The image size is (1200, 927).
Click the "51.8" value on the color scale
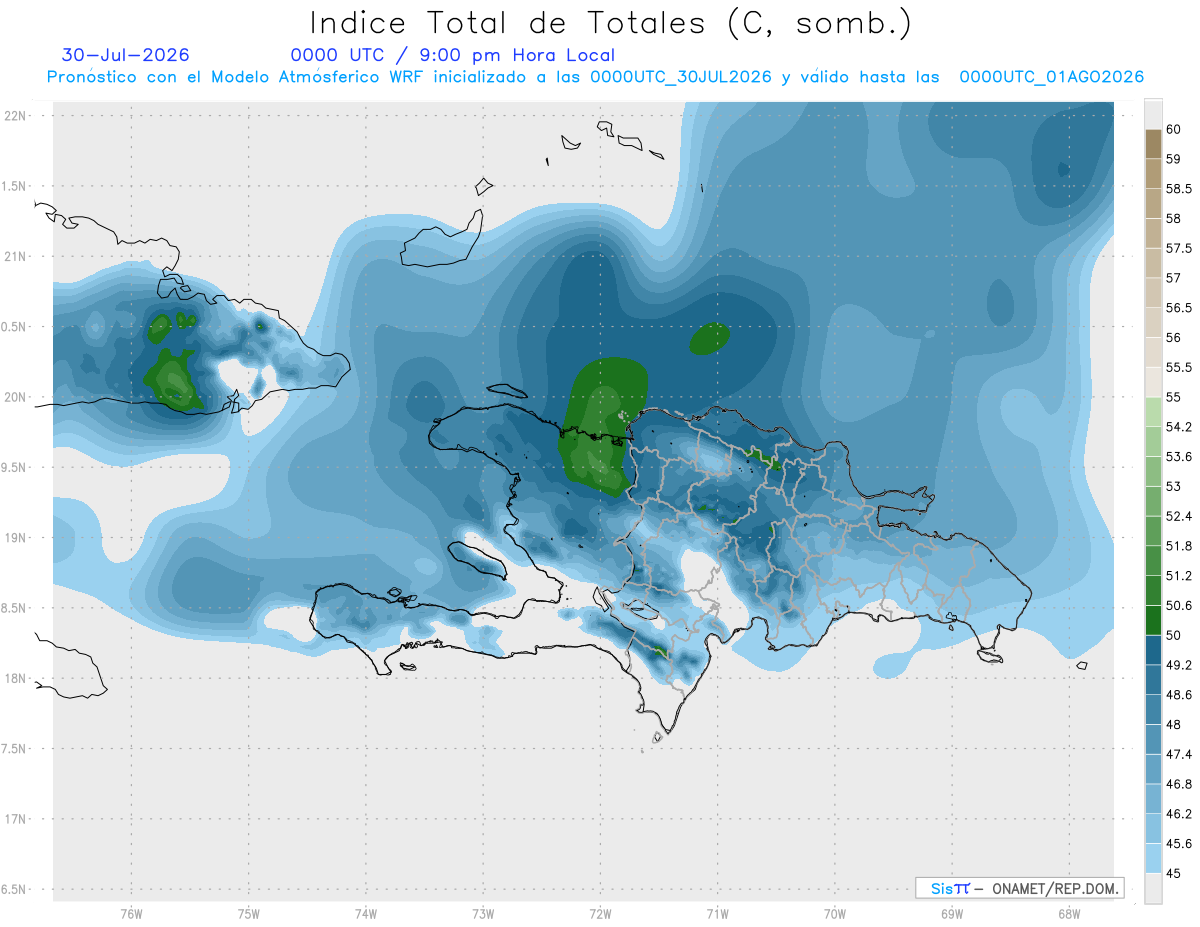point(1179,546)
